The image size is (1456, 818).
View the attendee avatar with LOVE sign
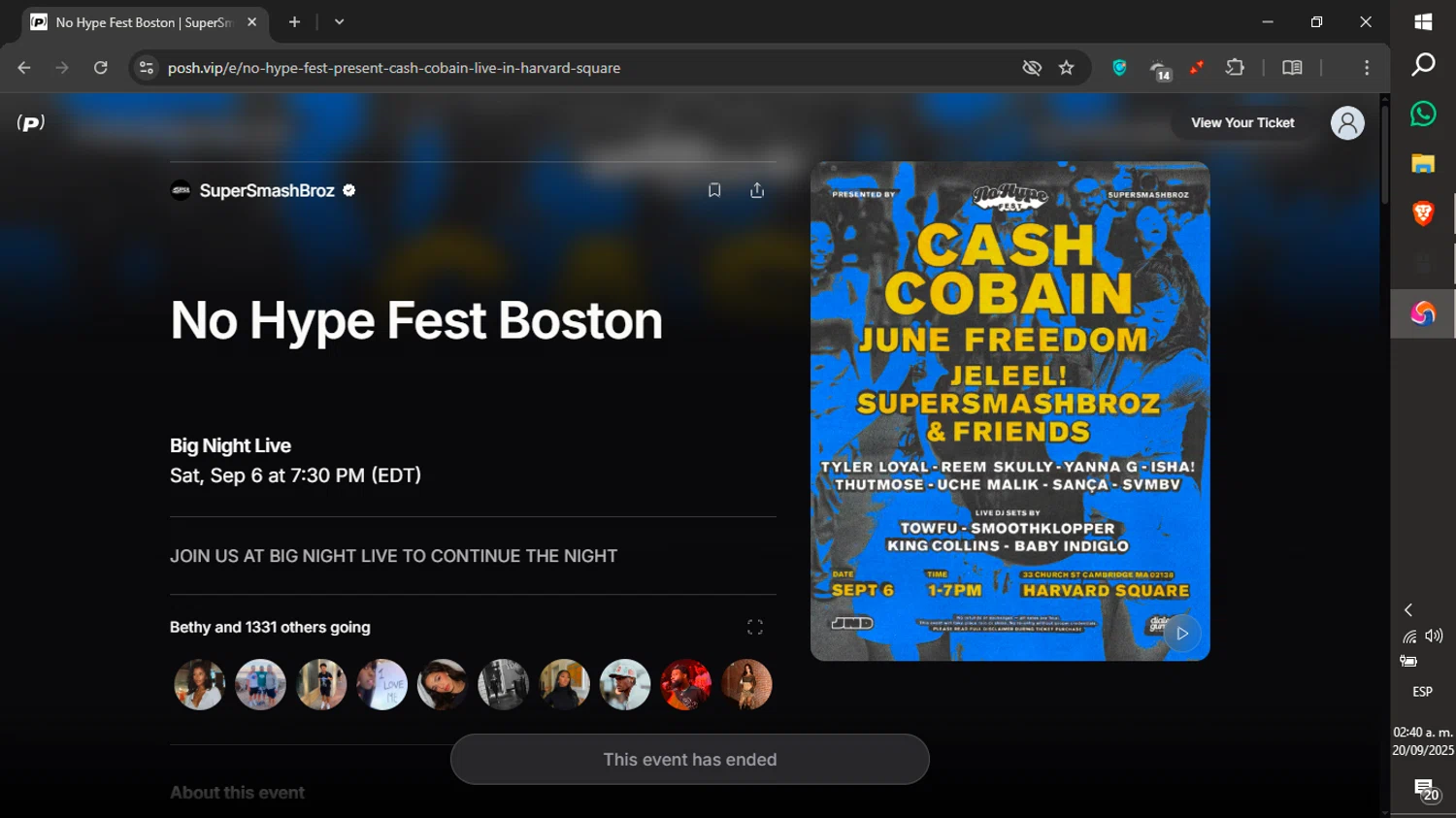[381, 685]
